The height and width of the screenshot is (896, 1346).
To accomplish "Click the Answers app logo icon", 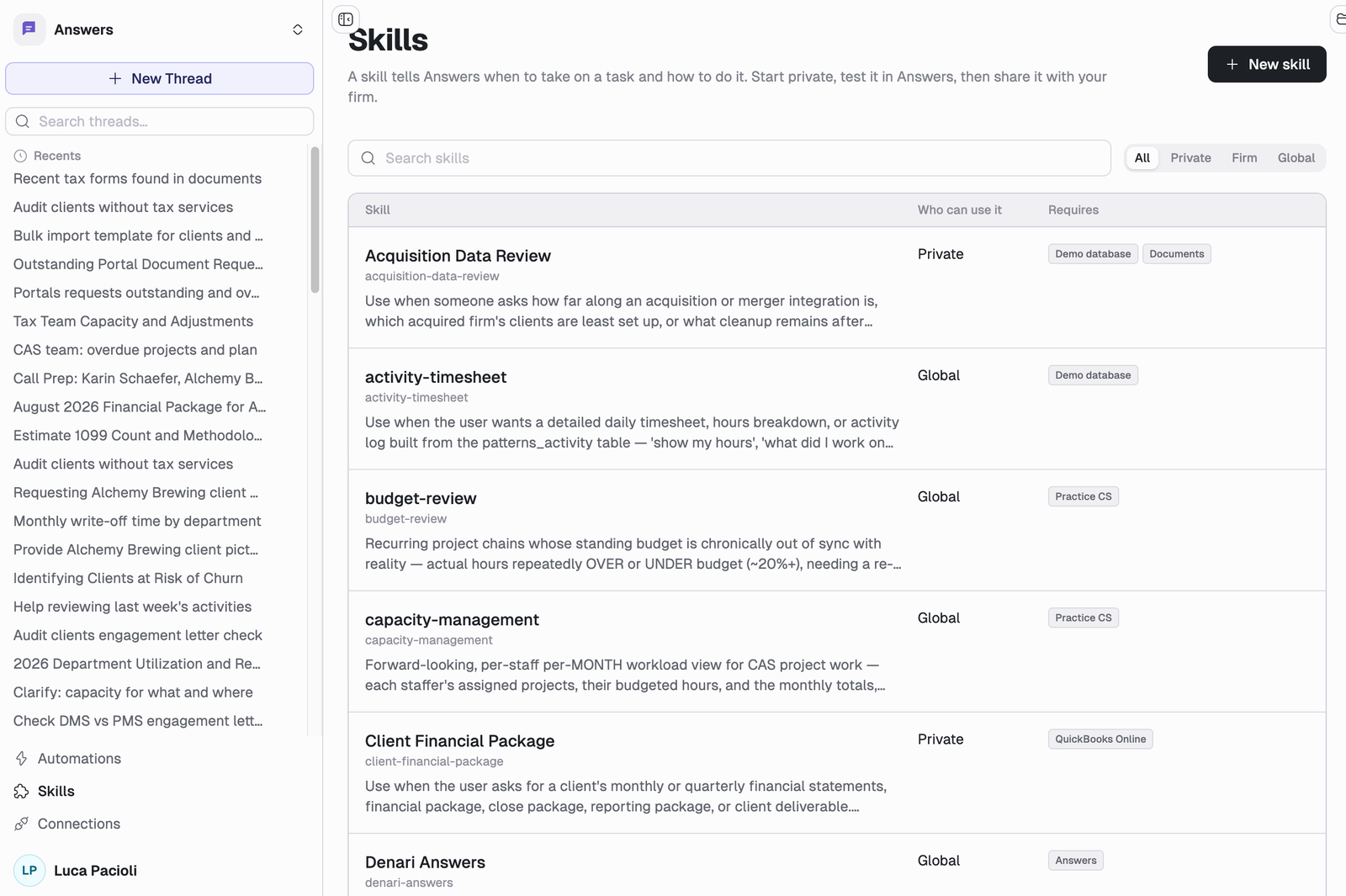I will point(29,29).
